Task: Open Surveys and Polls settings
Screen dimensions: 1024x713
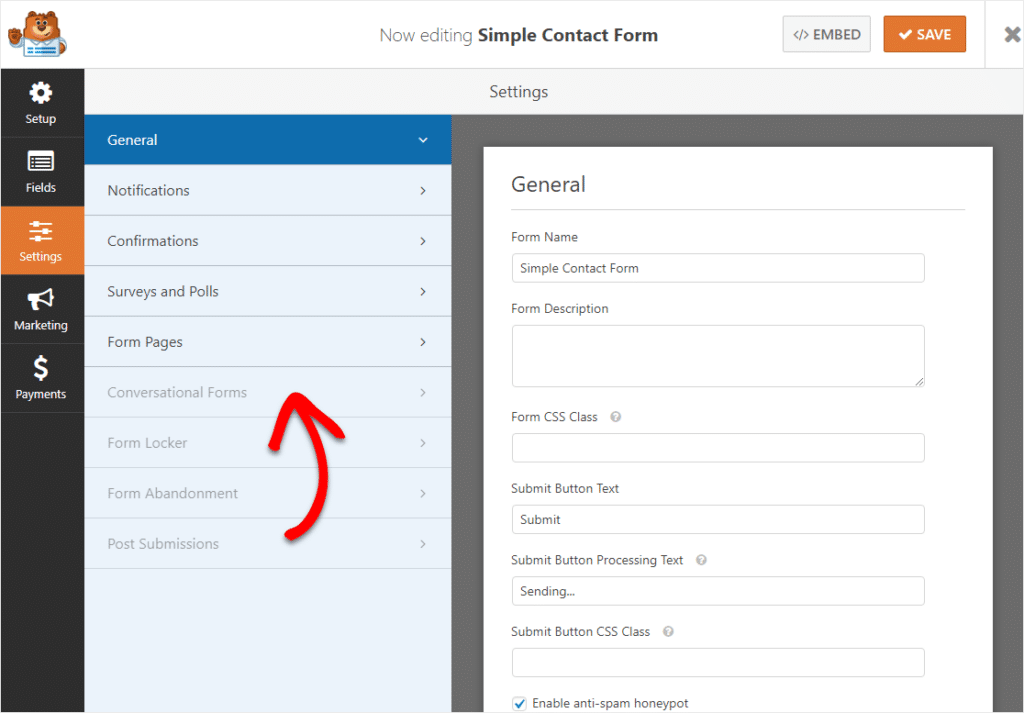Action: point(267,291)
